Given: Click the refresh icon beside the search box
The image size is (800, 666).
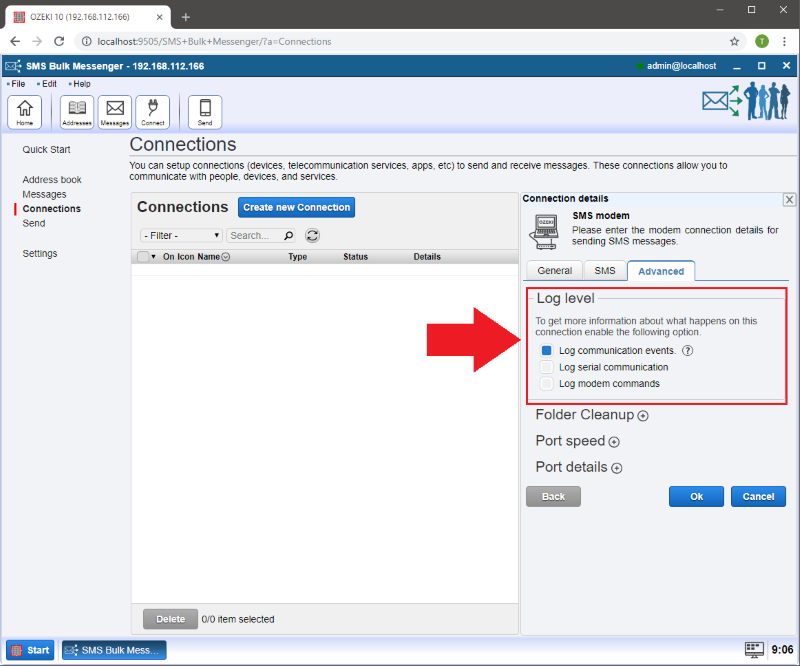Looking at the screenshot, I should pyautogui.click(x=312, y=236).
